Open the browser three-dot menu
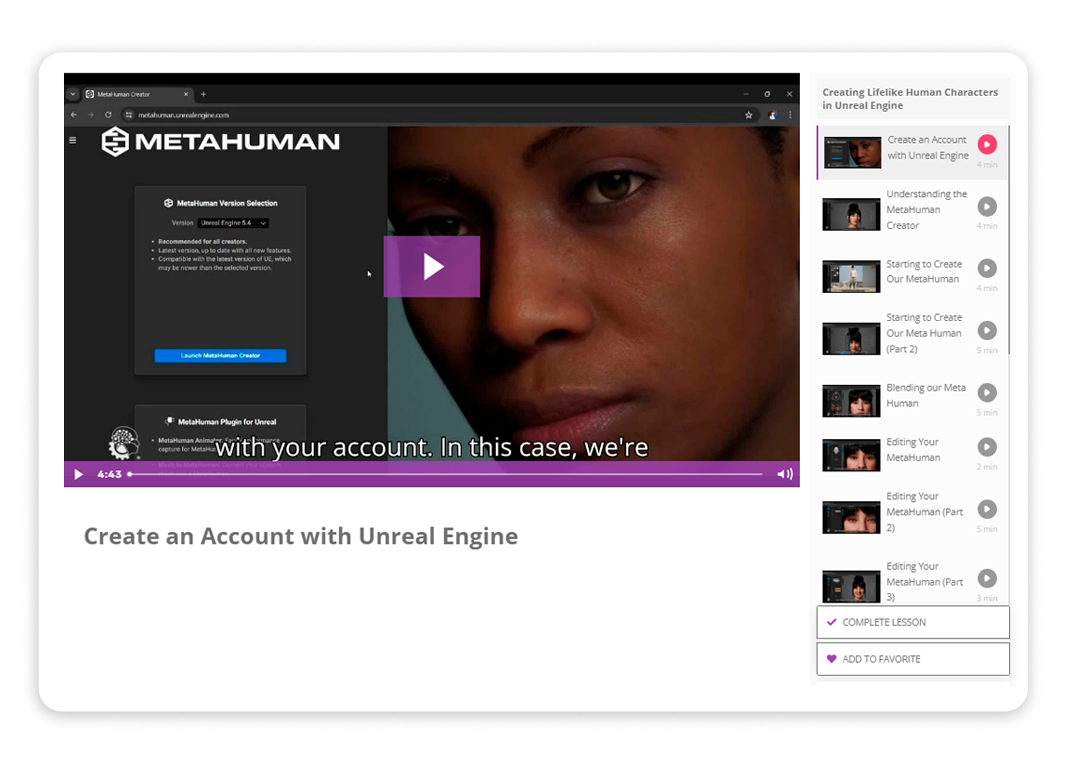Screen dimensions: 1080x761 (x=790, y=115)
